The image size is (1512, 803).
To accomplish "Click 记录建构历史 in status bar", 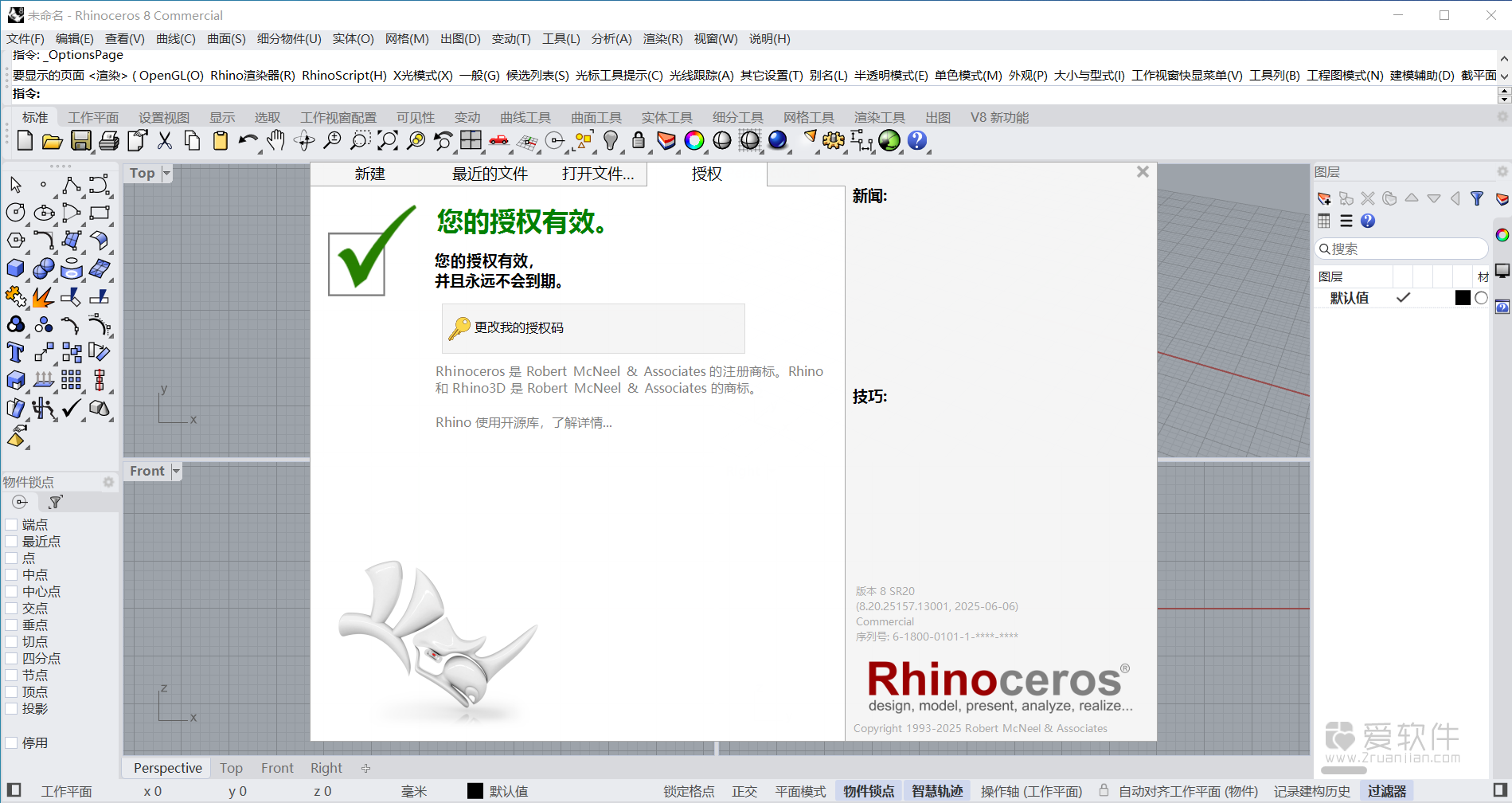I will tap(1312, 791).
